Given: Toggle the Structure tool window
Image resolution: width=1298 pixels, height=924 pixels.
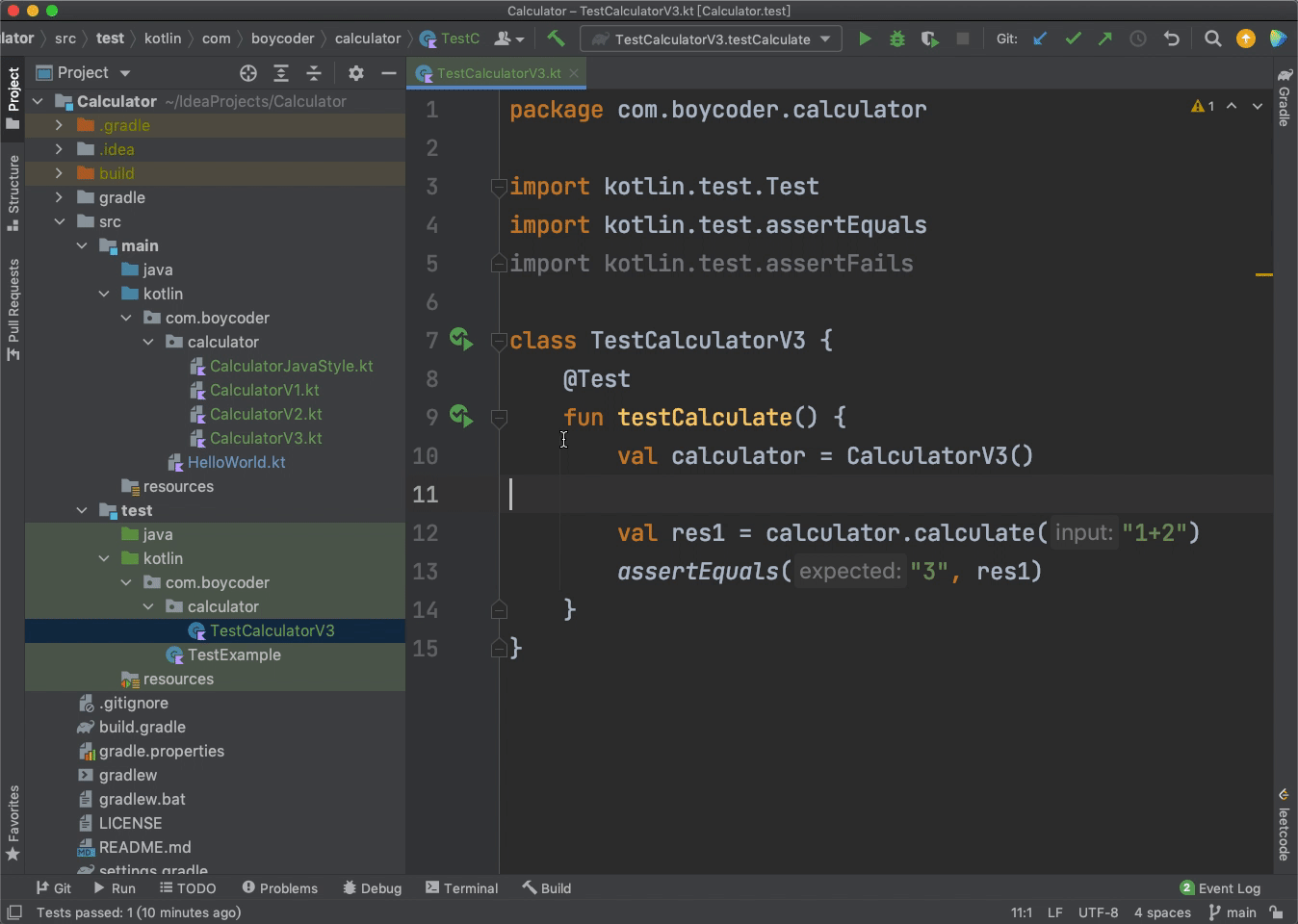Looking at the screenshot, I should (13, 192).
